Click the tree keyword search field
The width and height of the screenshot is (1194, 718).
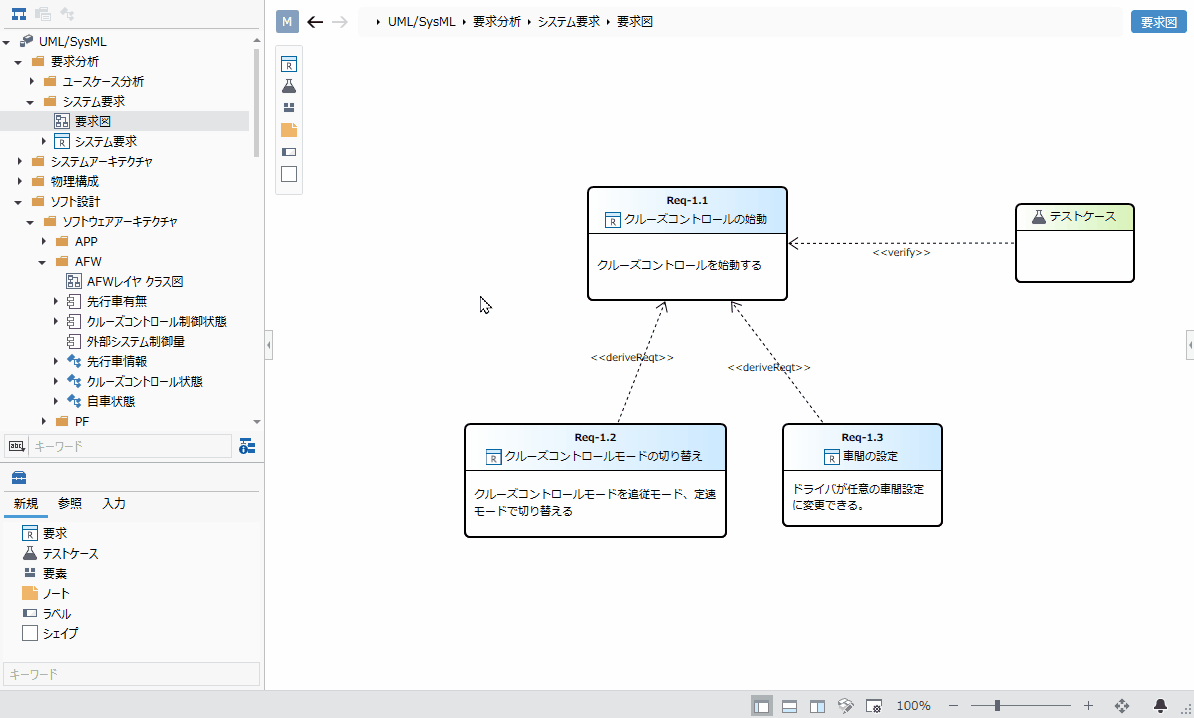click(x=130, y=446)
